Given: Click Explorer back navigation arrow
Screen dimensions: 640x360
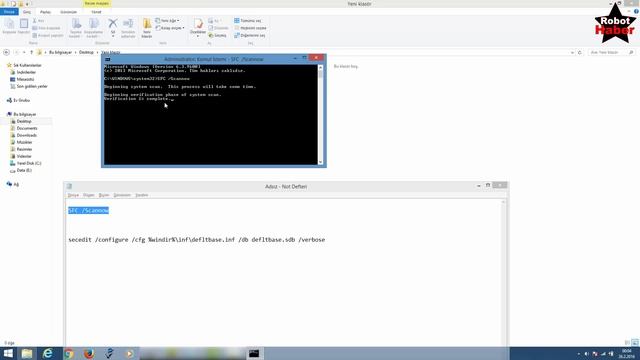Looking at the screenshot, I should [x=6, y=52].
